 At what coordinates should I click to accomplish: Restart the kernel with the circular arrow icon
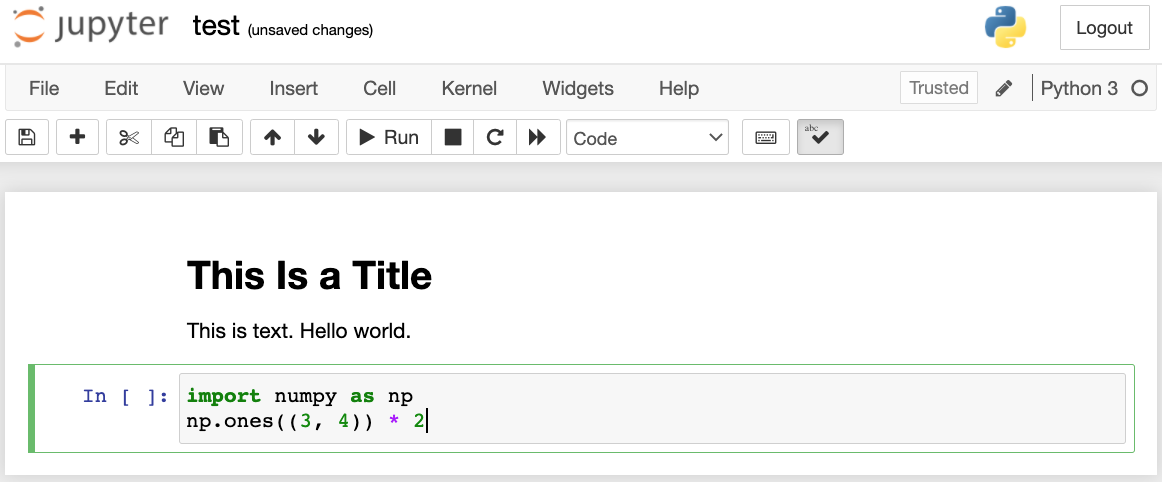(494, 138)
